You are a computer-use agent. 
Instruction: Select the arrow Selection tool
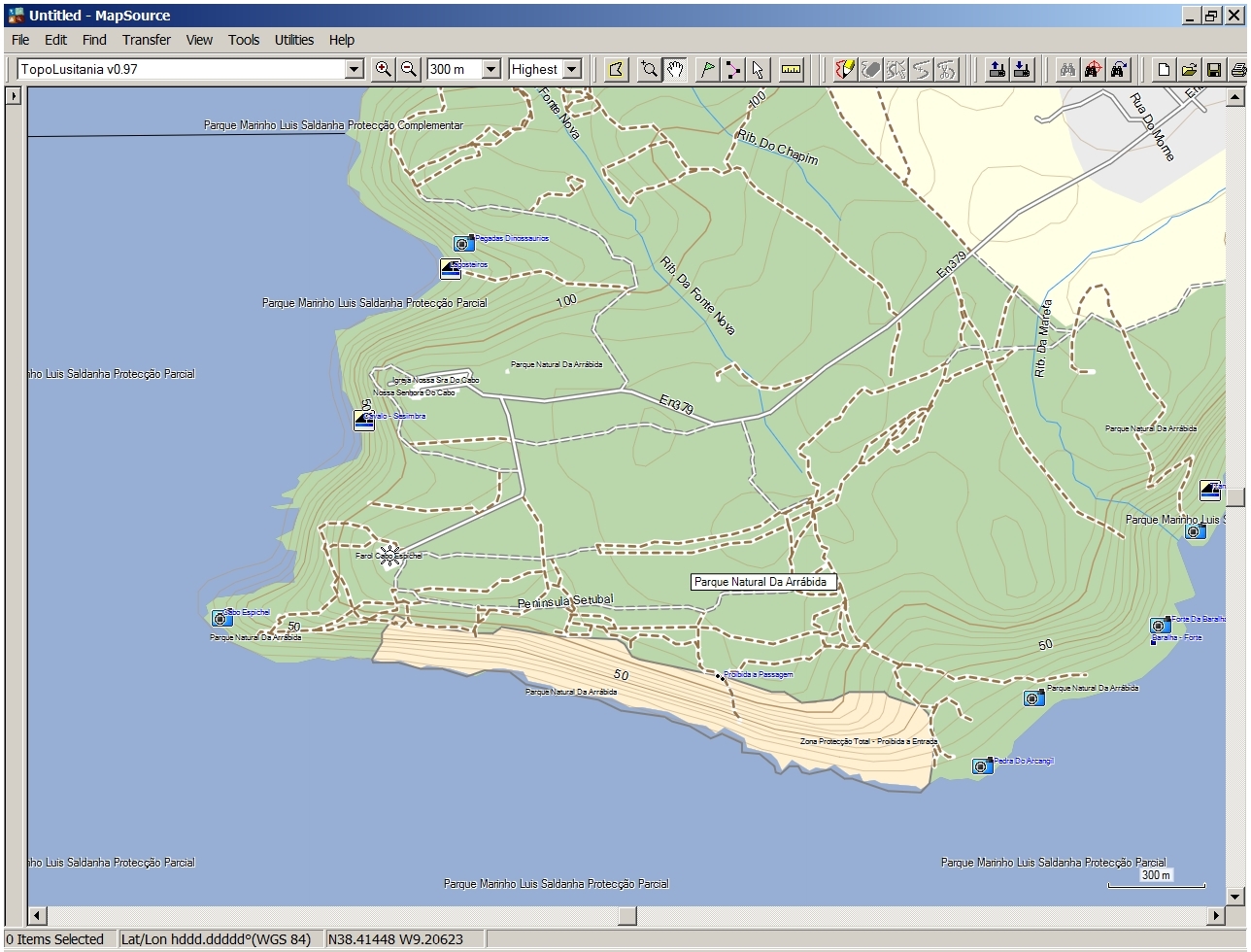pos(759,69)
